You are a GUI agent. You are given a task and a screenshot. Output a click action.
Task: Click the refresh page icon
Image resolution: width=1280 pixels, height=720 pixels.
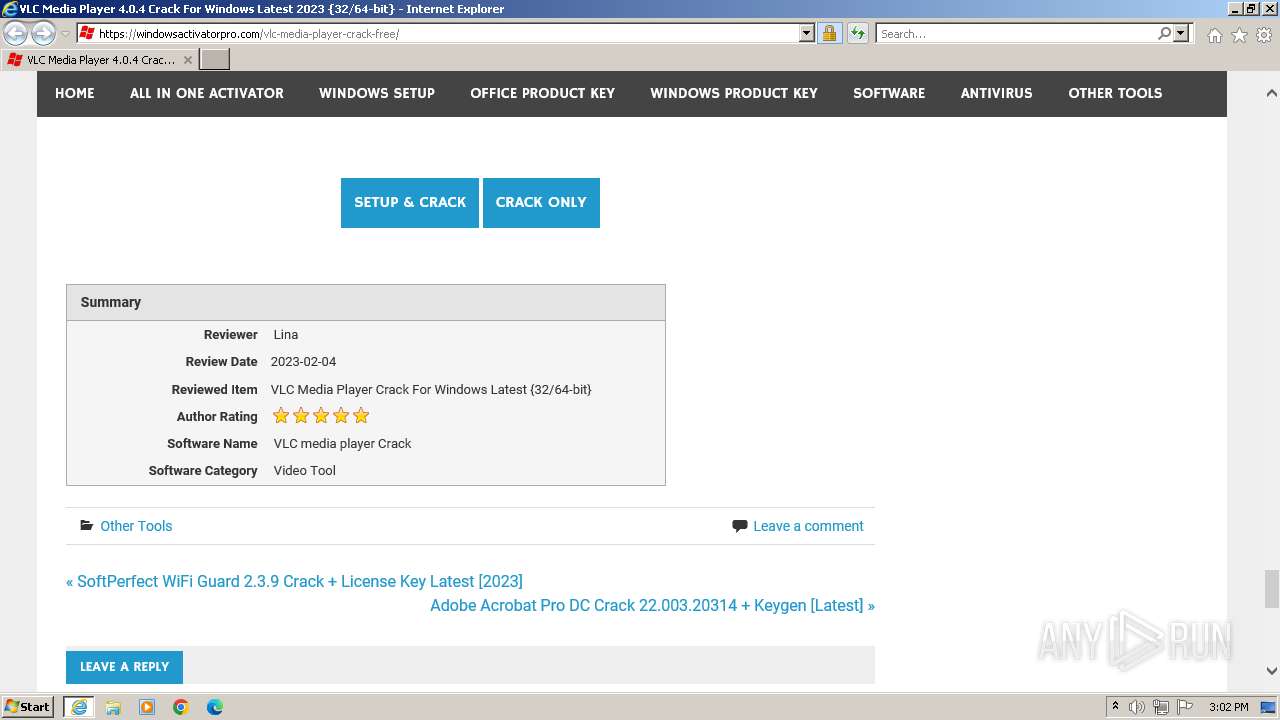[858, 33]
